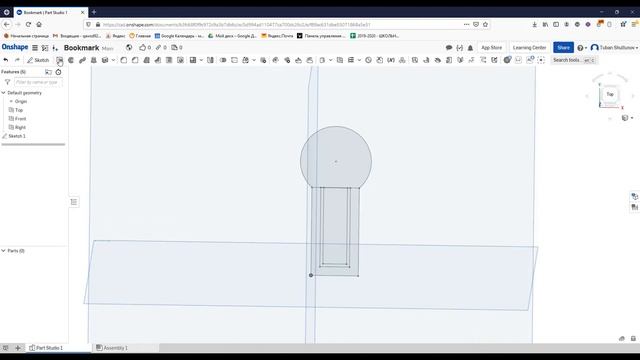Open a new browser tab
Screen dimensions: 640x360
[94, 12]
